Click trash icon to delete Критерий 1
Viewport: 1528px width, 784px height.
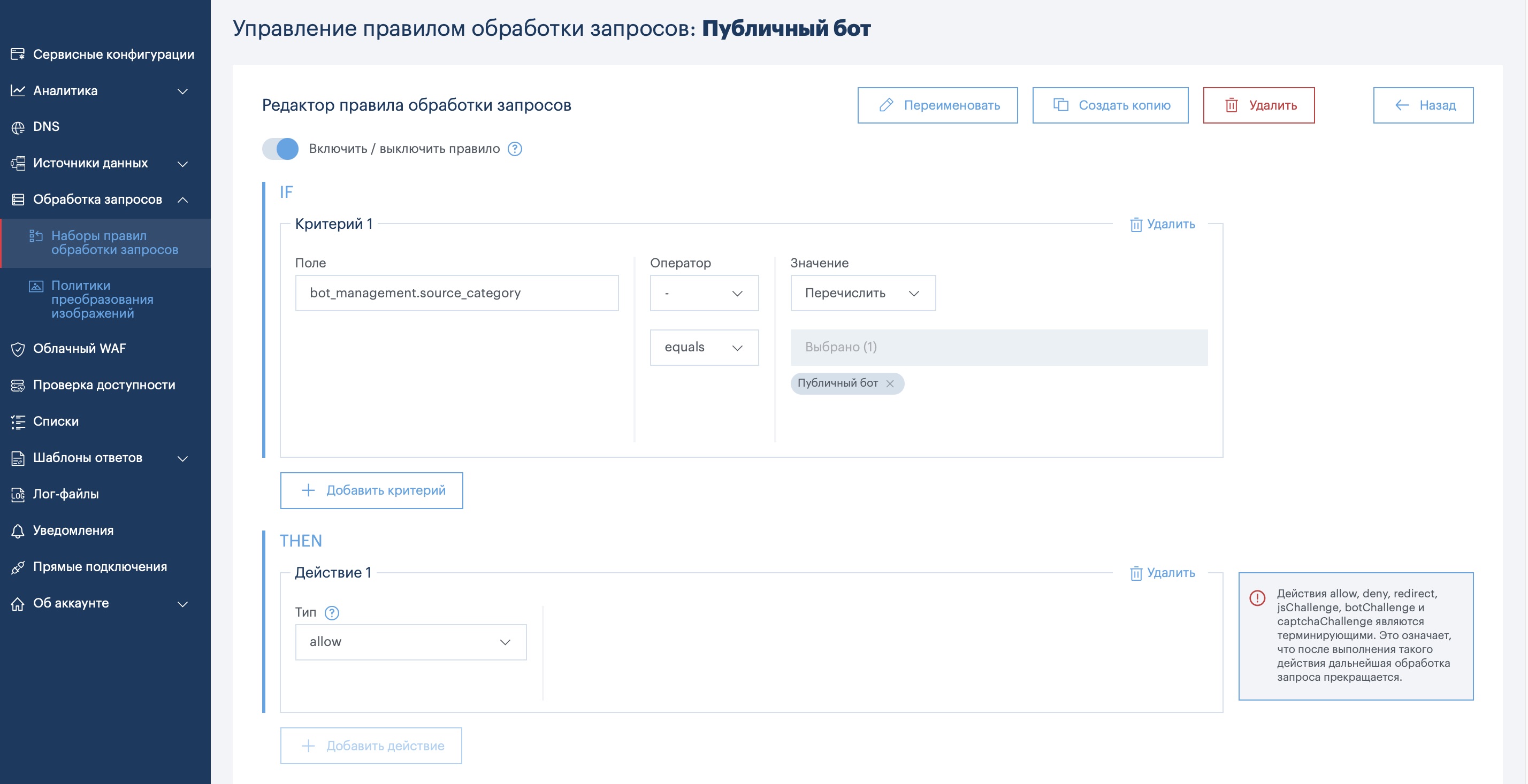click(x=1135, y=225)
